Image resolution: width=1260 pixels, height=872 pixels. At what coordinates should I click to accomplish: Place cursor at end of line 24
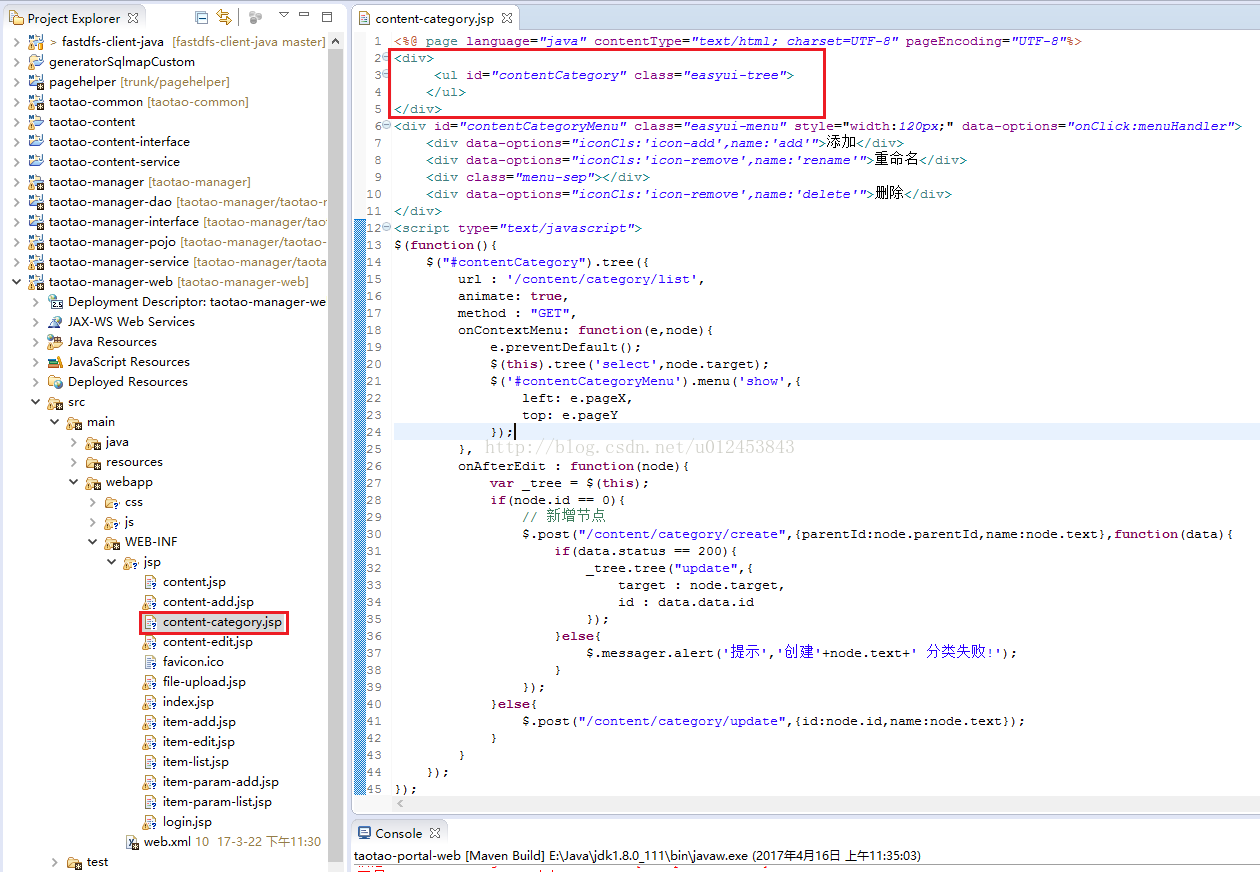click(516, 432)
